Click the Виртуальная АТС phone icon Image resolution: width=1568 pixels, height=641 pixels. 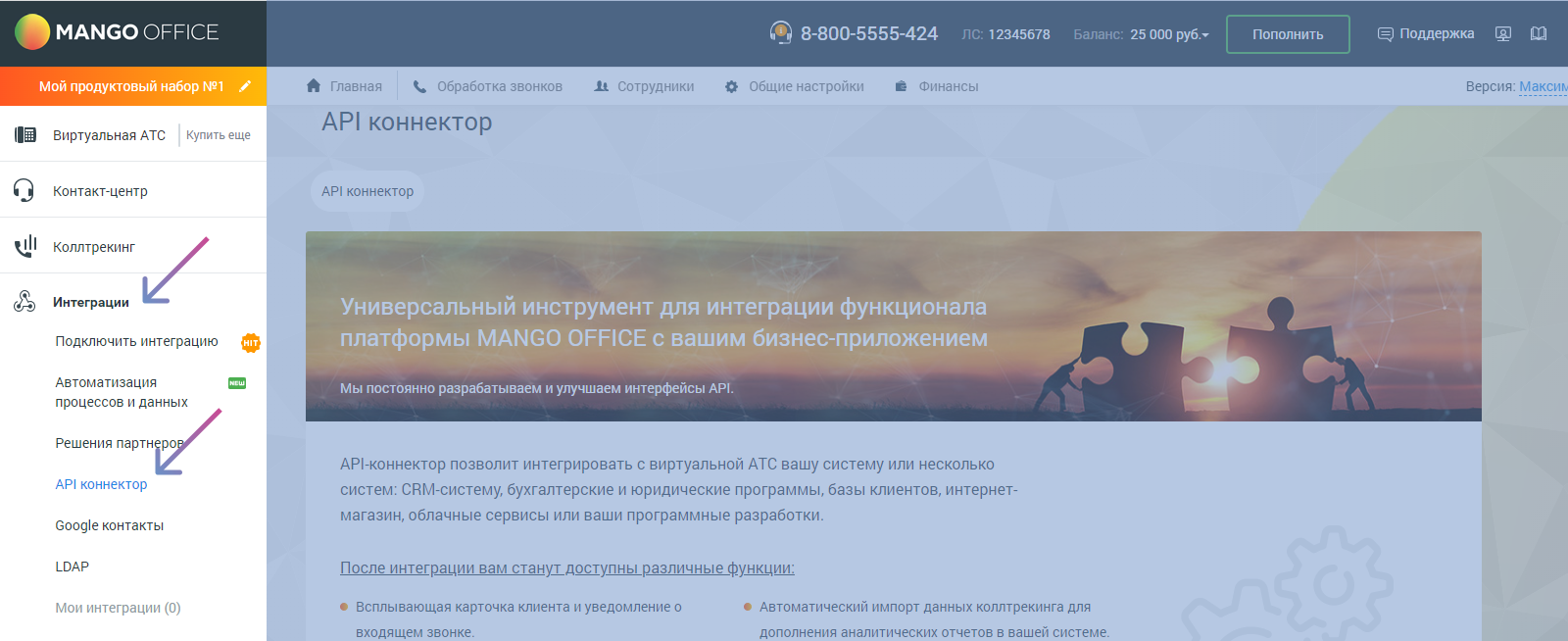pyautogui.click(x=25, y=135)
